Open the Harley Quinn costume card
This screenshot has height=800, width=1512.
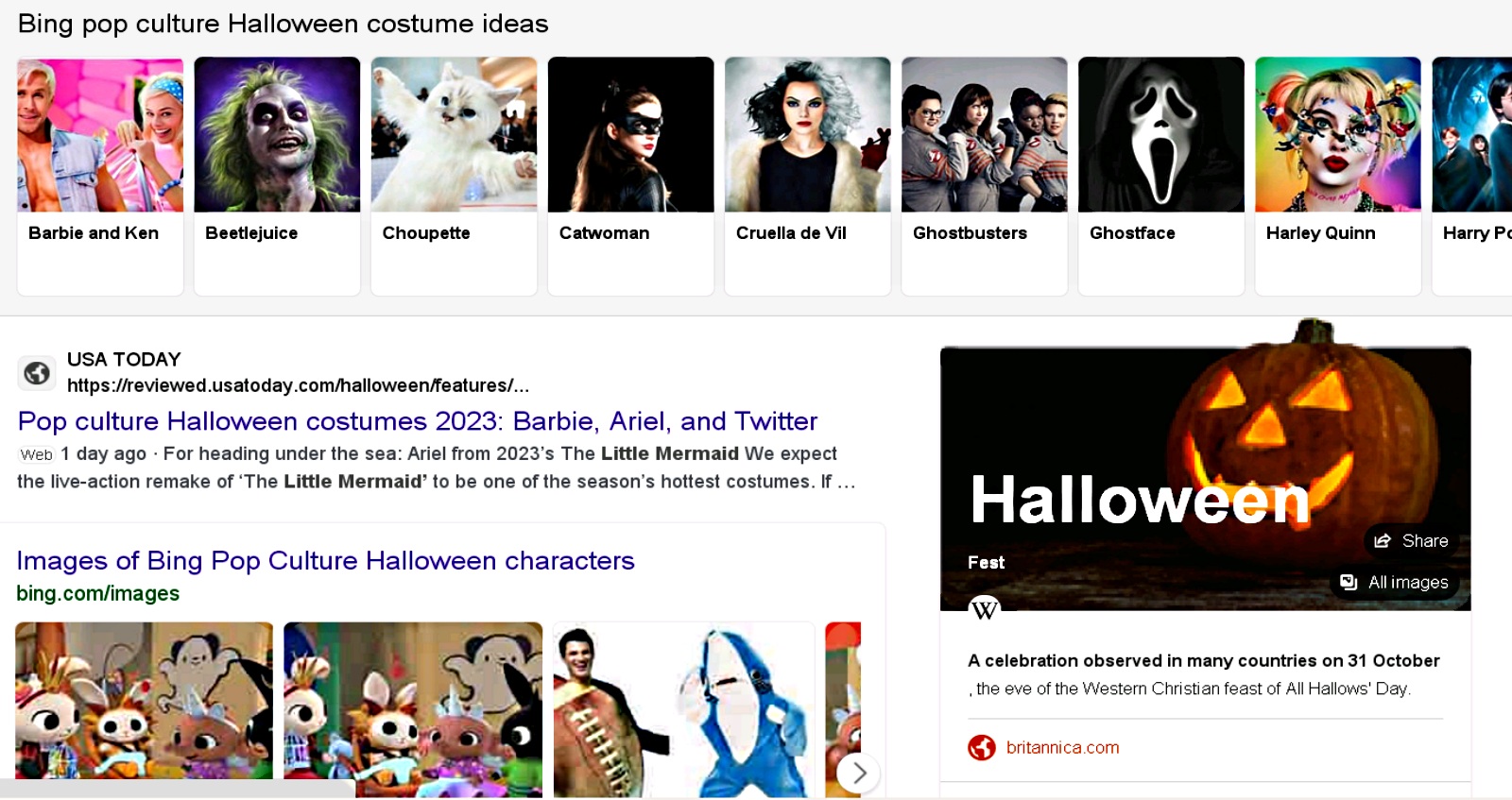[x=1337, y=176]
